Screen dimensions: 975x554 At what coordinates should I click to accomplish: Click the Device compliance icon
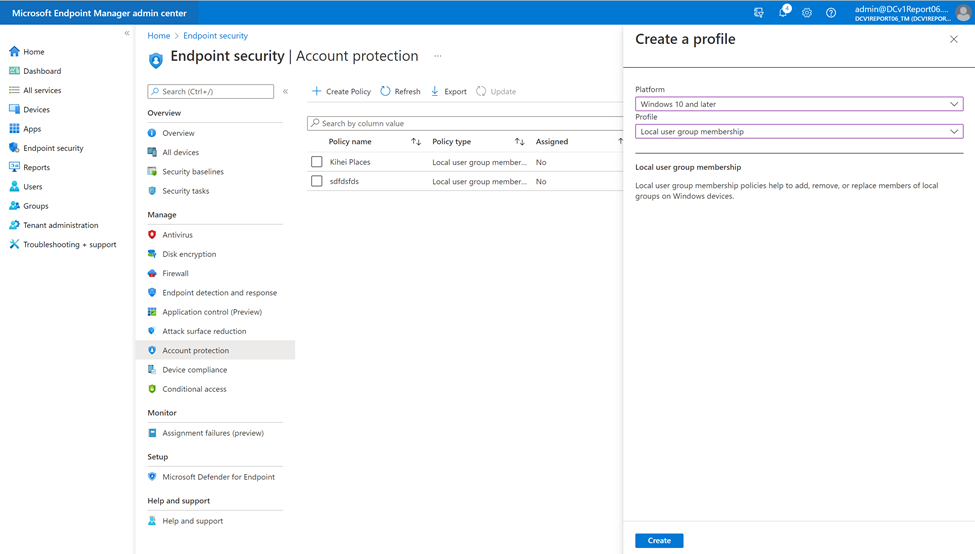pos(152,370)
